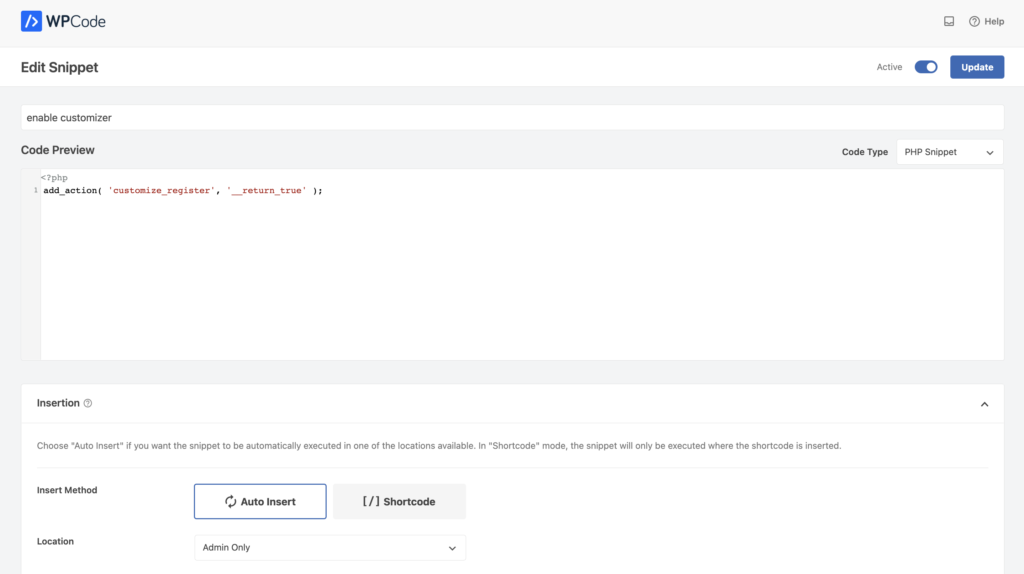Open the Code Type PHP Snippet dropdown

[949, 152]
